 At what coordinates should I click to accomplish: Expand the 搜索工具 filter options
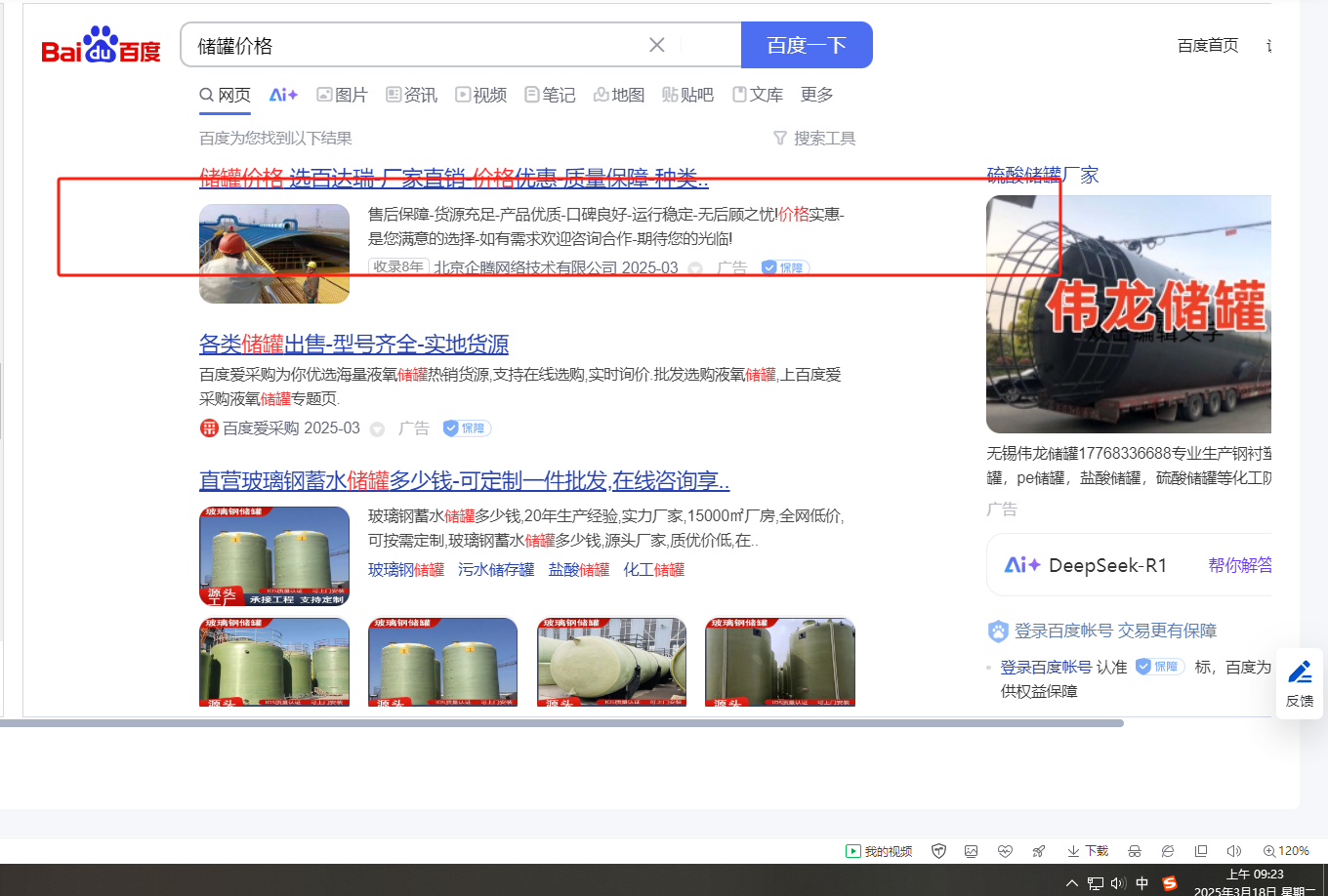click(814, 139)
